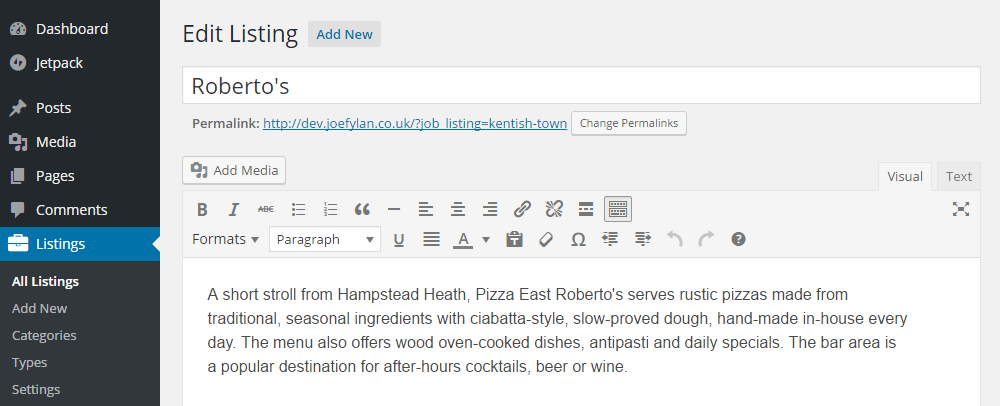The height and width of the screenshot is (406, 1000).
Task: Open keyboard shortcuts help icon
Action: coord(739,240)
